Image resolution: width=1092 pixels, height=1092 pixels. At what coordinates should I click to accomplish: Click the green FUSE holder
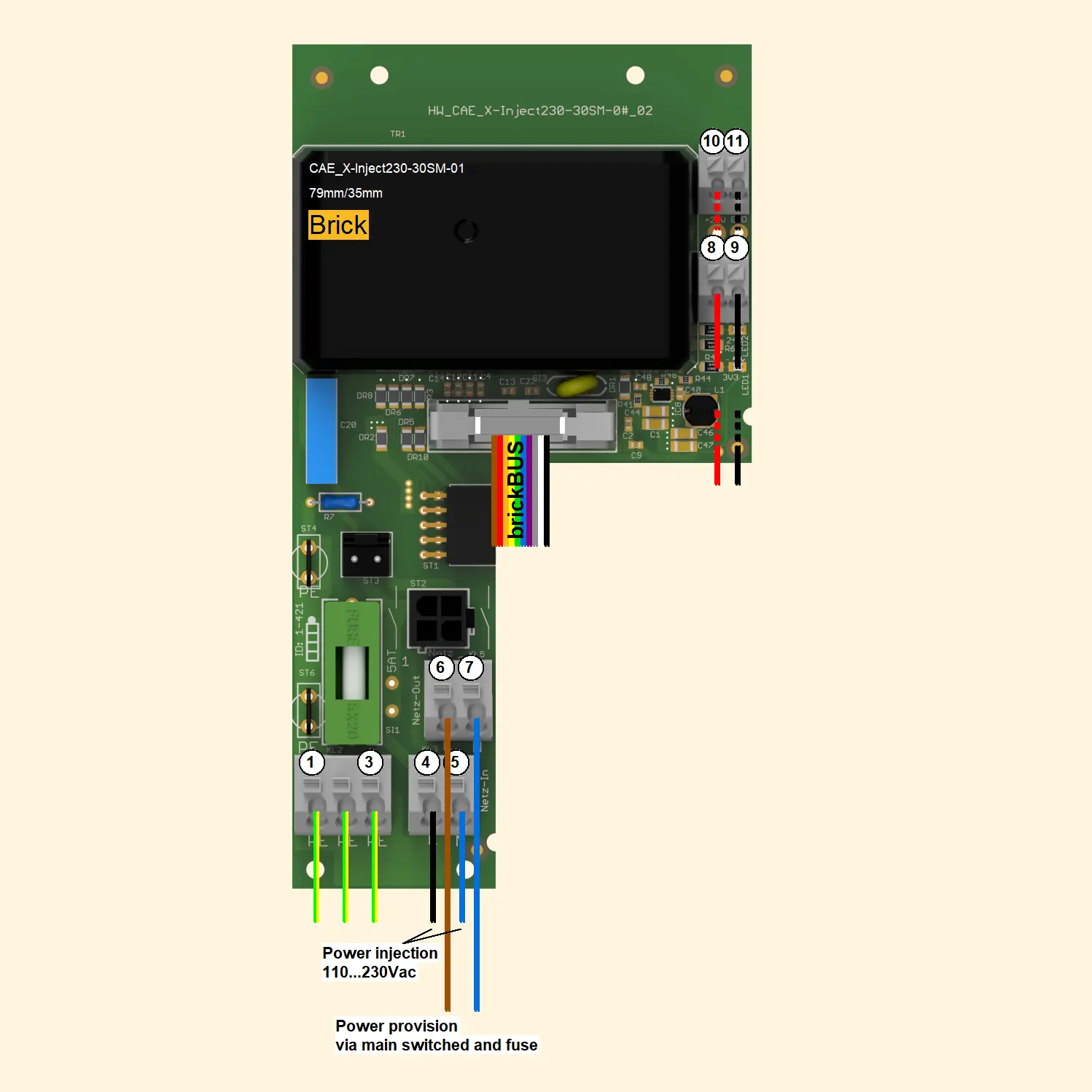pyautogui.click(x=352, y=671)
